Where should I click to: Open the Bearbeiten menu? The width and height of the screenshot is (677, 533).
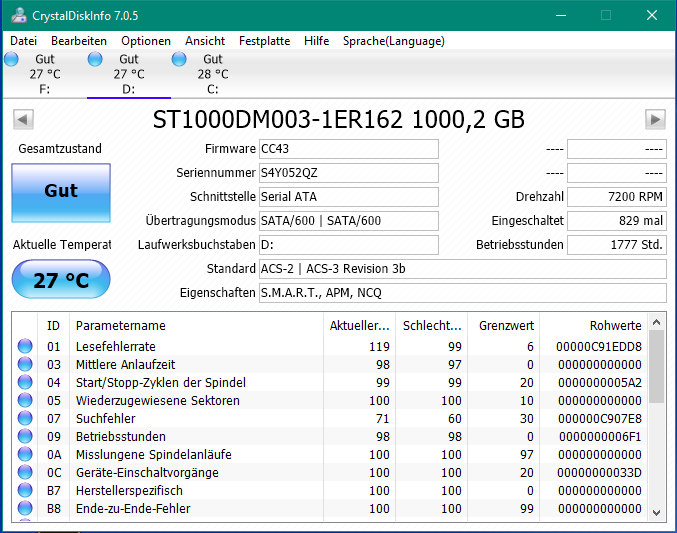pos(79,41)
